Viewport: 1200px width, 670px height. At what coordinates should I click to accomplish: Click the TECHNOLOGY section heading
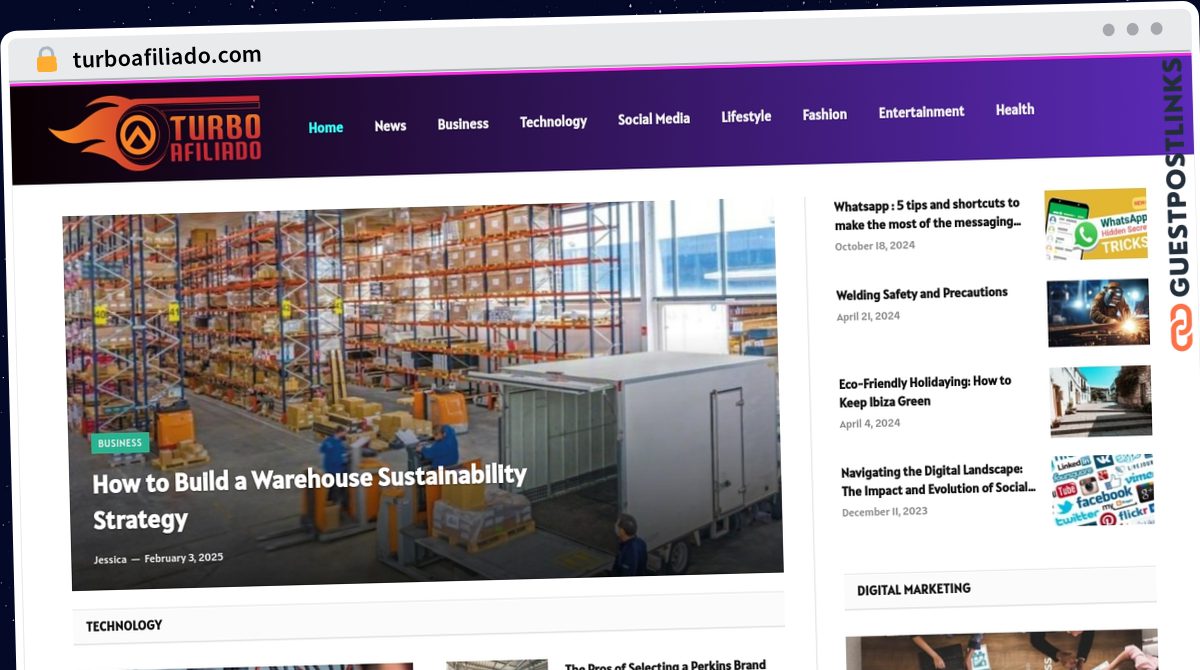[124, 626]
